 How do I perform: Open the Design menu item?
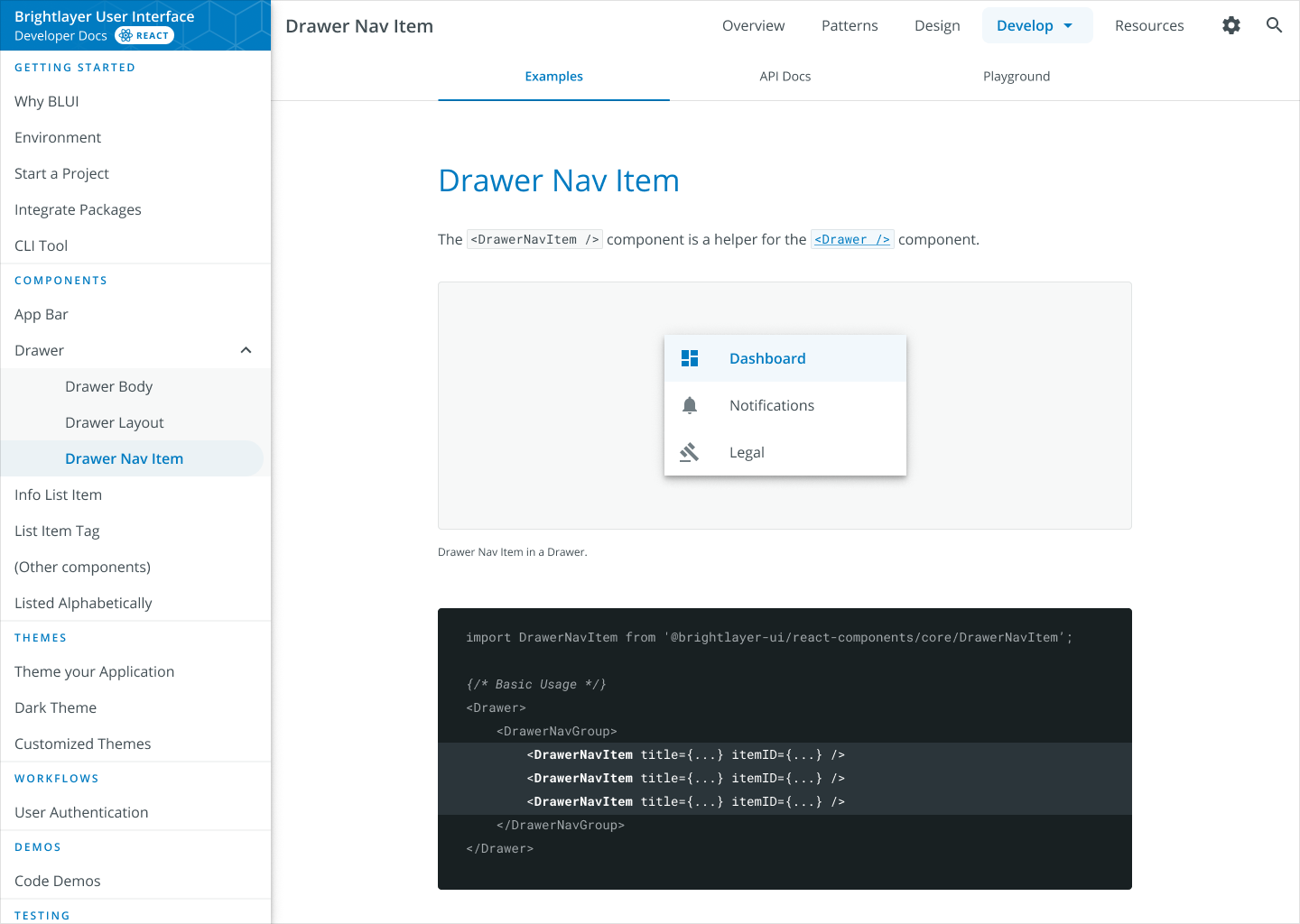pyautogui.click(x=937, y=25)
